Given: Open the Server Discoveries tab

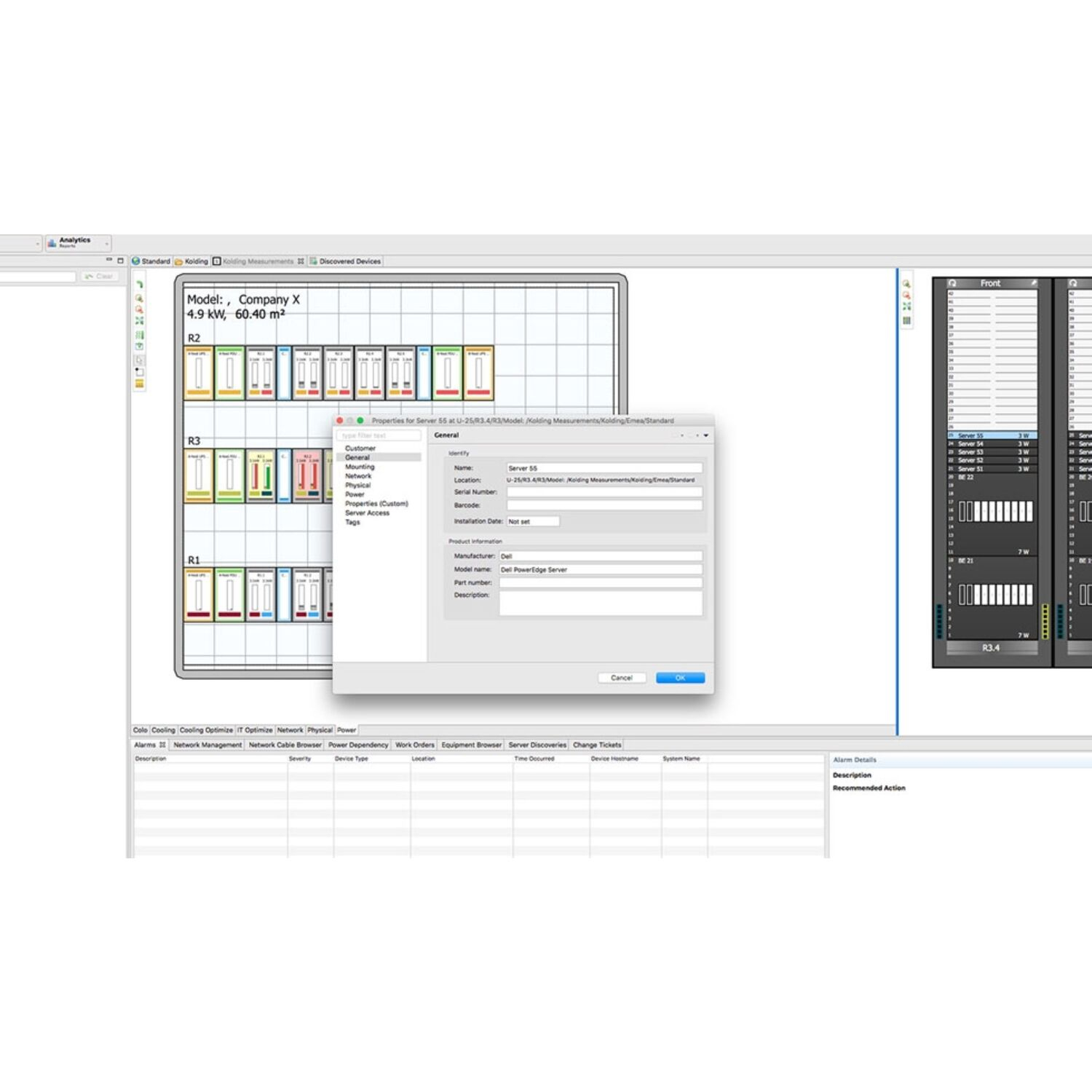Looking at the screenshot, I should point(537,745).
